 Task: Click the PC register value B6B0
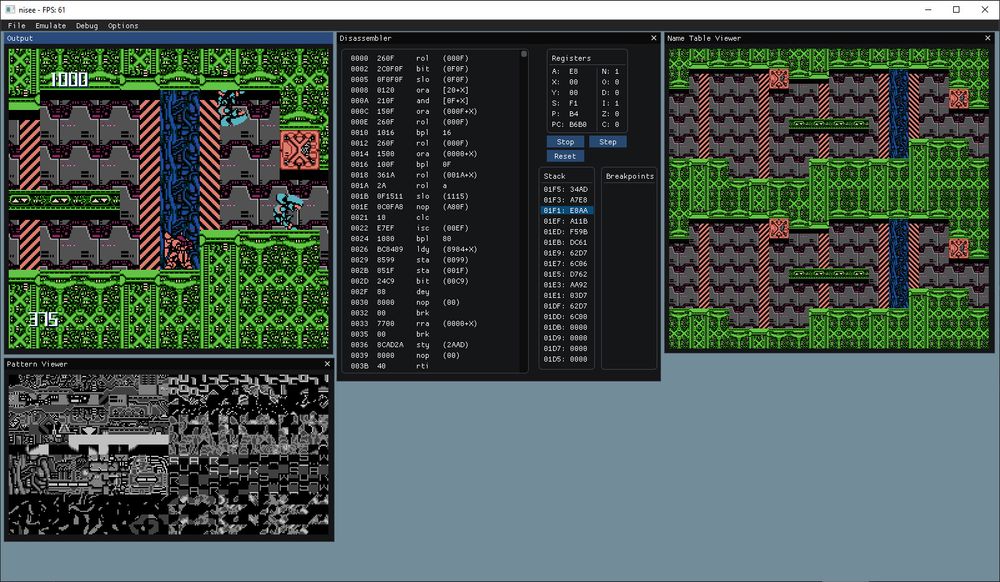click(578, 124)
